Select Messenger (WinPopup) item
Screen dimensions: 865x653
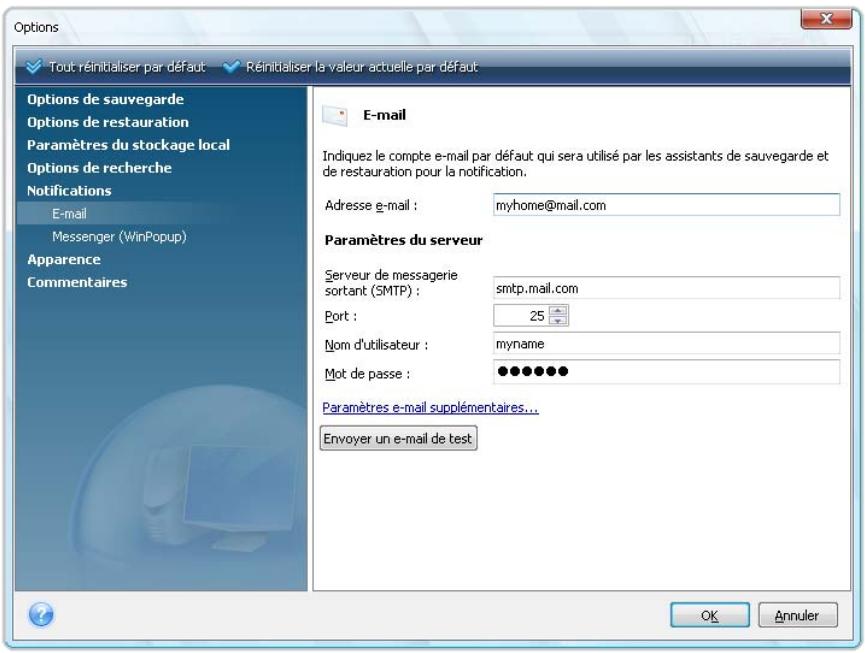tap(119, 237)
